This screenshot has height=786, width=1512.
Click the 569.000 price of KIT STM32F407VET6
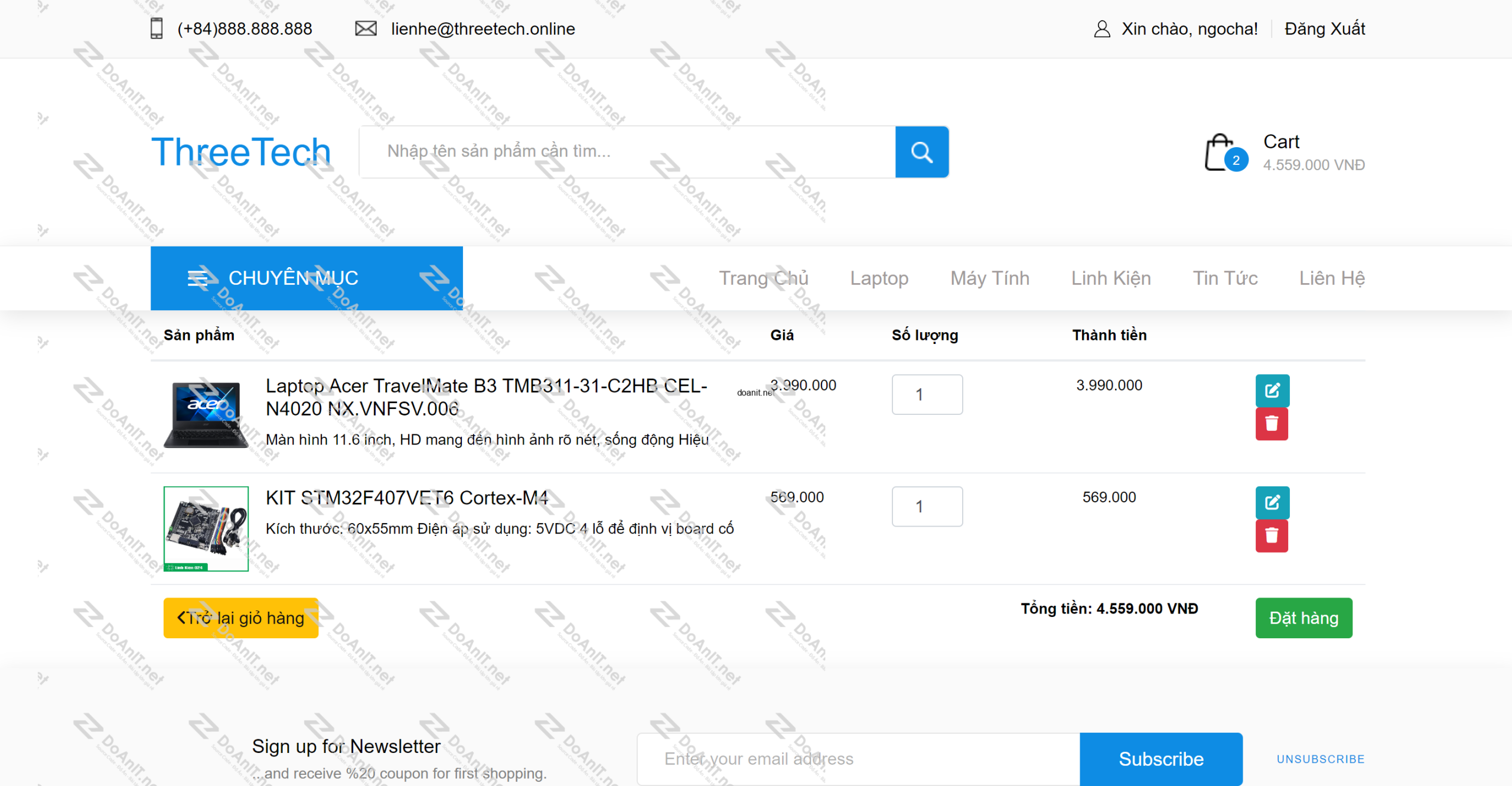[797, 498]
